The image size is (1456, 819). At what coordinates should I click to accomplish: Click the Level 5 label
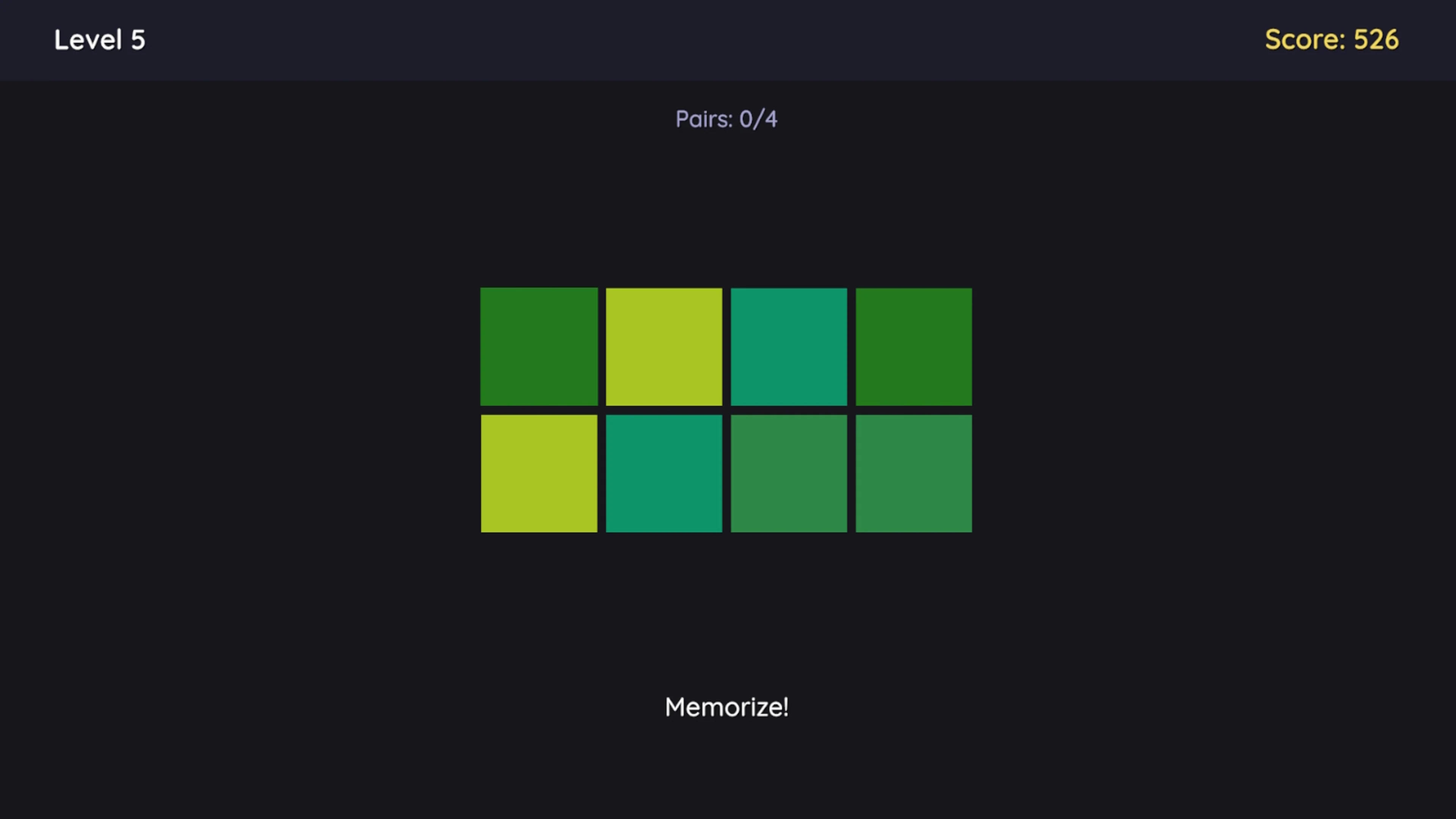[100, 39]
